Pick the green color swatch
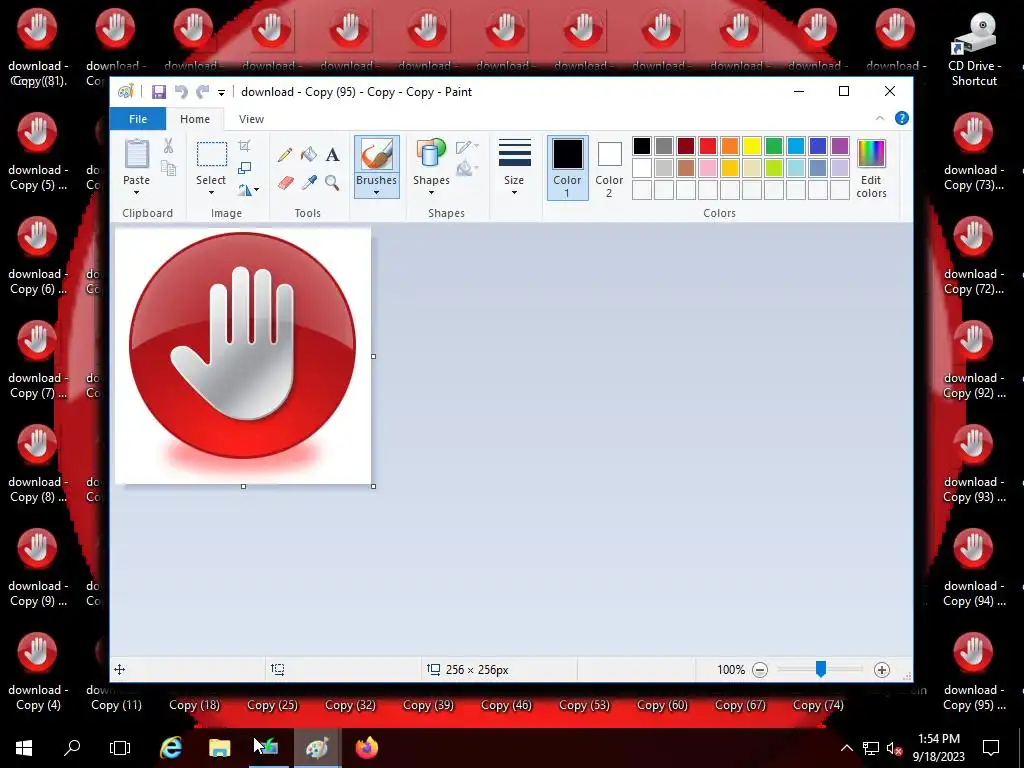The image size is (1024, 768). pos(774,146)
